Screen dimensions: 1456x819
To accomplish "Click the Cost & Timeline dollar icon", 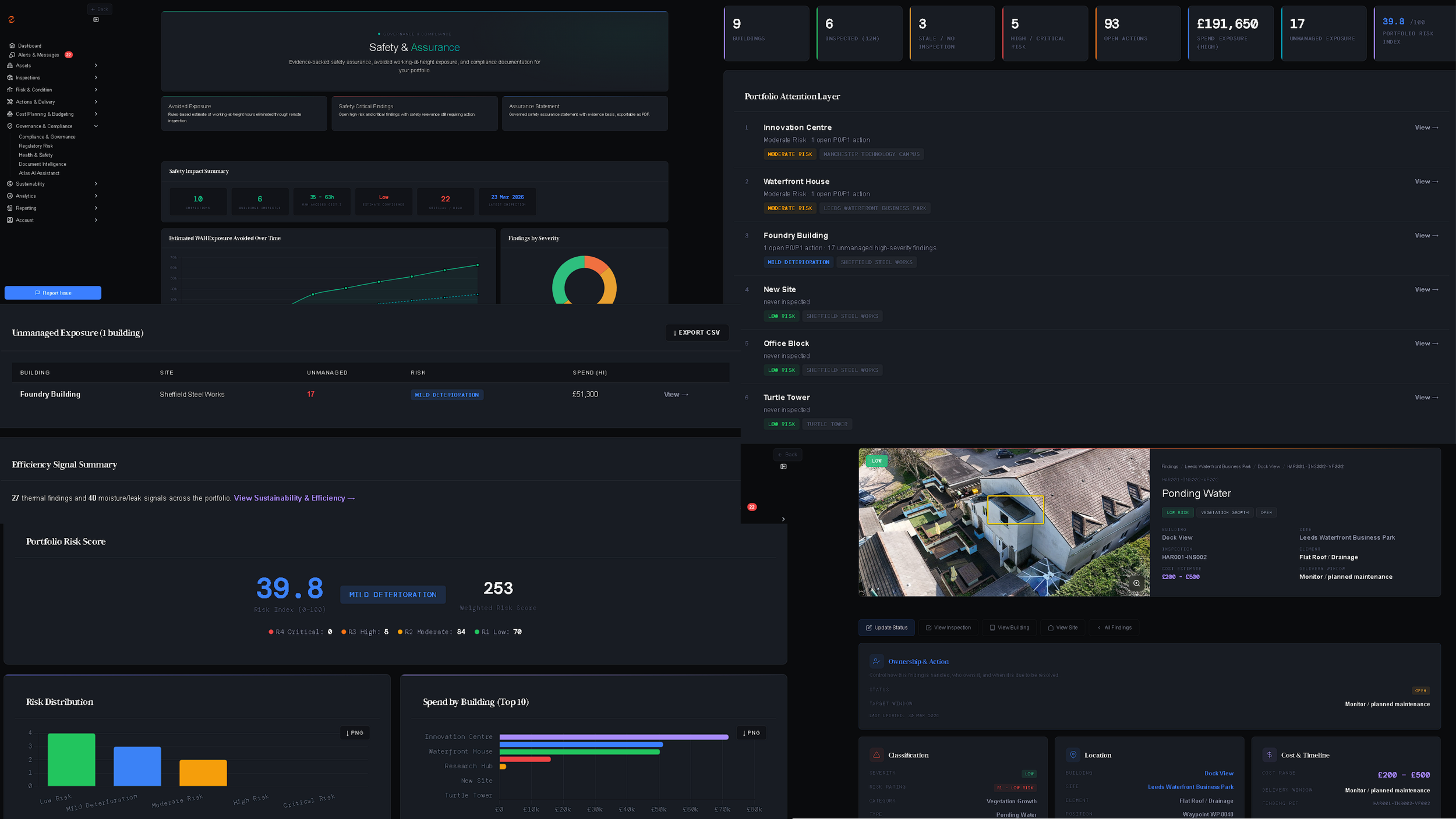I will pyautogui.click(x=1269, y=755).
